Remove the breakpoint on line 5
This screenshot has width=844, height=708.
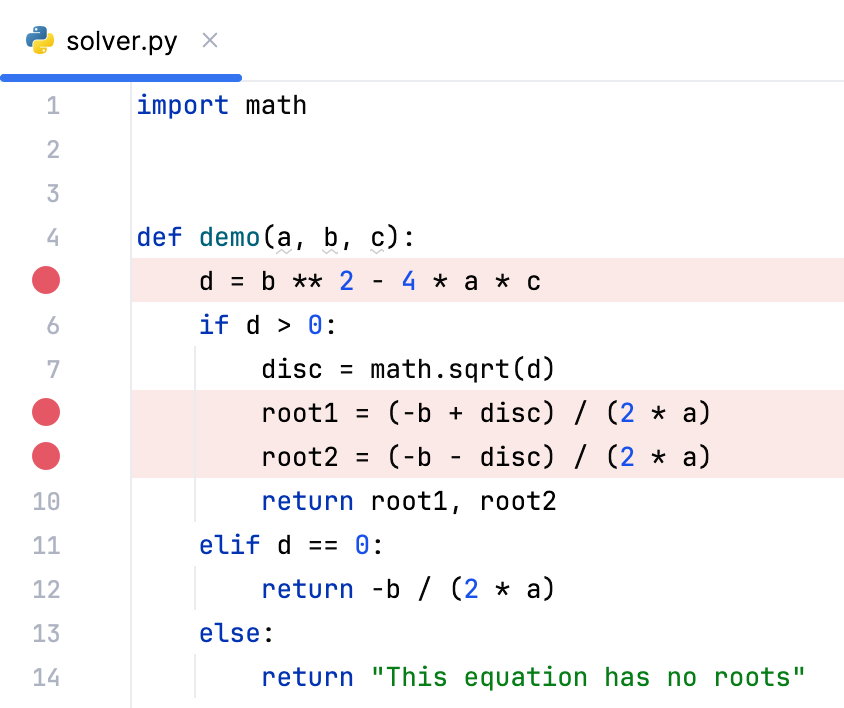click(x=45, y=280)
